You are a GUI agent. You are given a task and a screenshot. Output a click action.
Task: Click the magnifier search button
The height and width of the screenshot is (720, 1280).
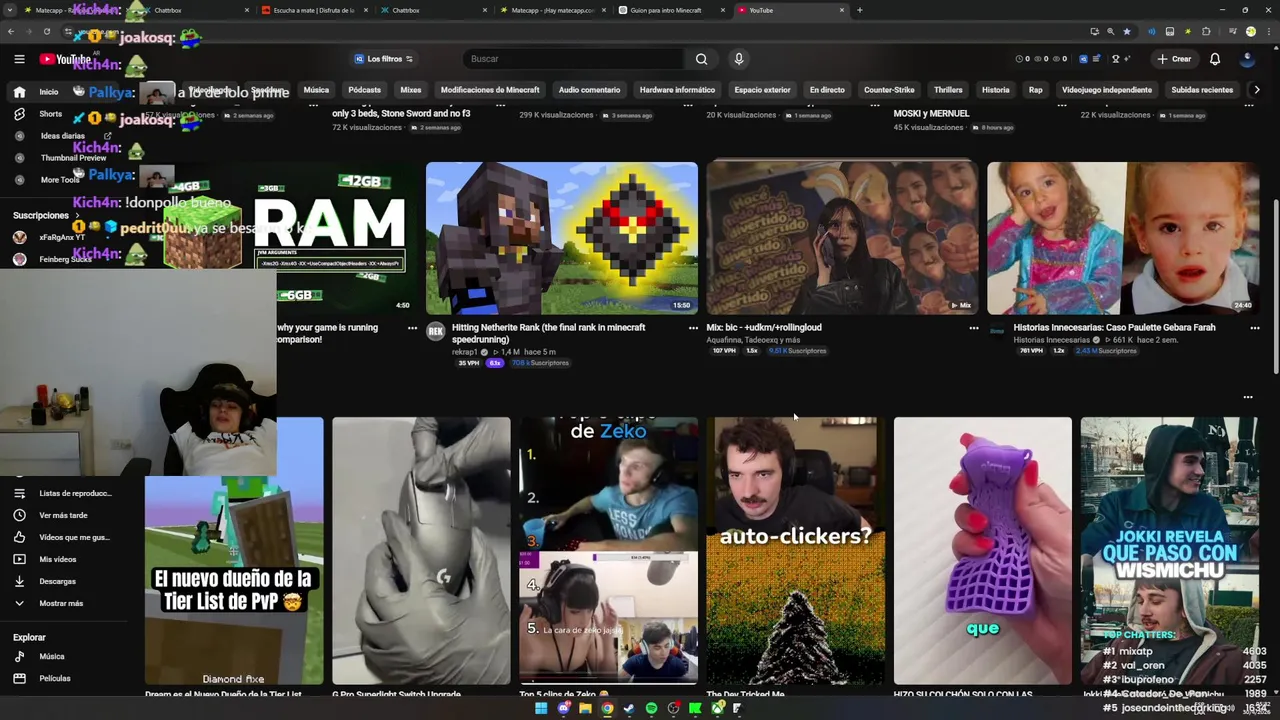coord(701,59)
